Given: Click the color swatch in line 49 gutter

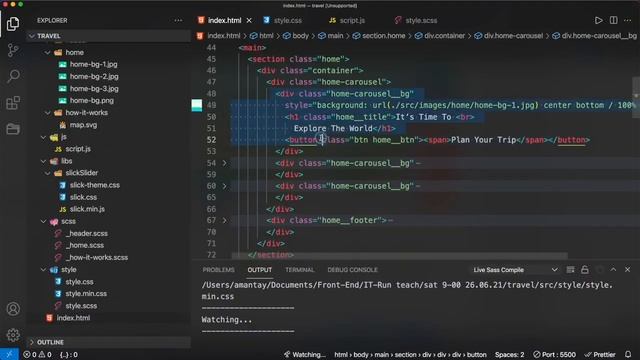Looking at the screenshot, I should (197, 105).
